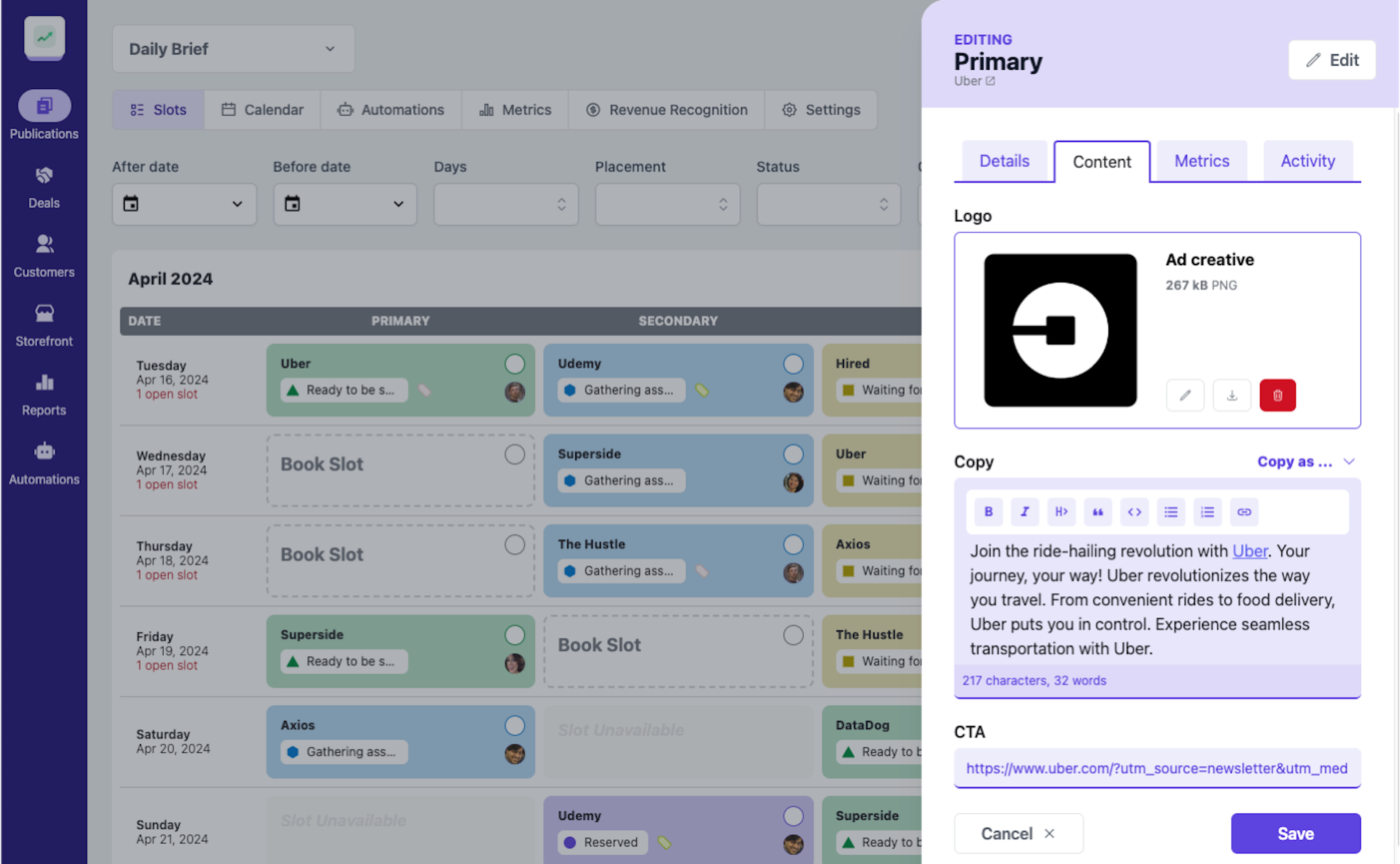Viewport: 1400px width, 864px height.
Task: Open the Revenue Recognition tab
Action: 666,110
